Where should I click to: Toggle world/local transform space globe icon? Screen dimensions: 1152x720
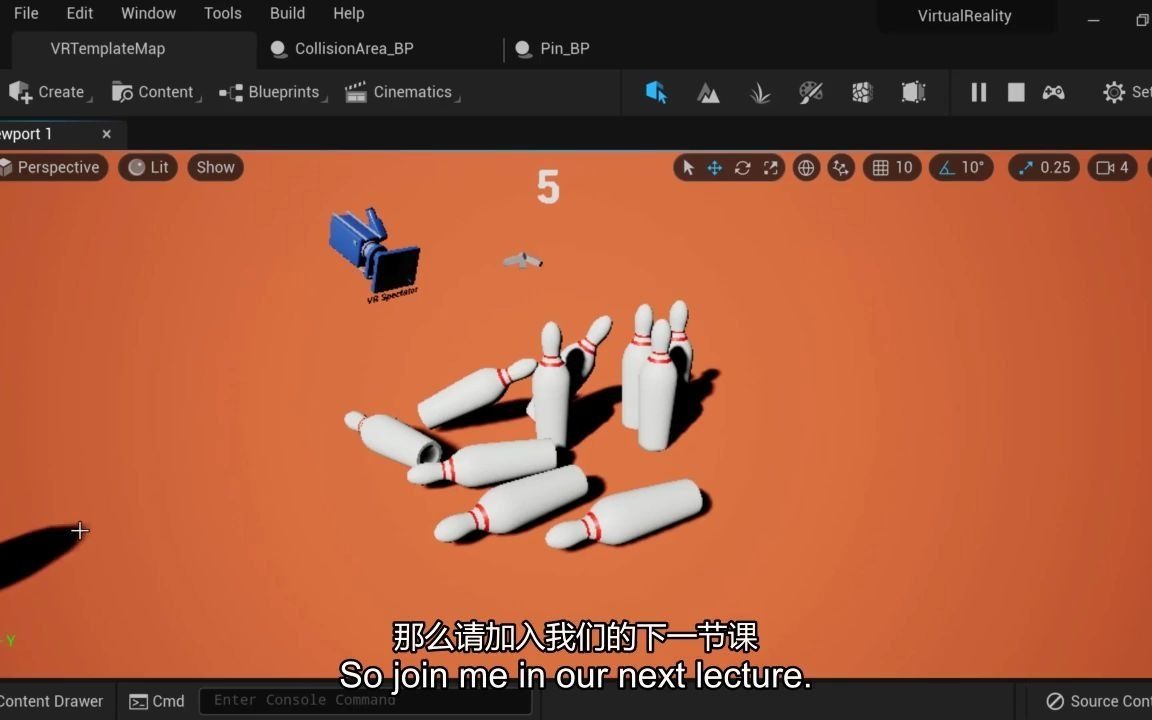pyautogui.click(x=806, y=167)
